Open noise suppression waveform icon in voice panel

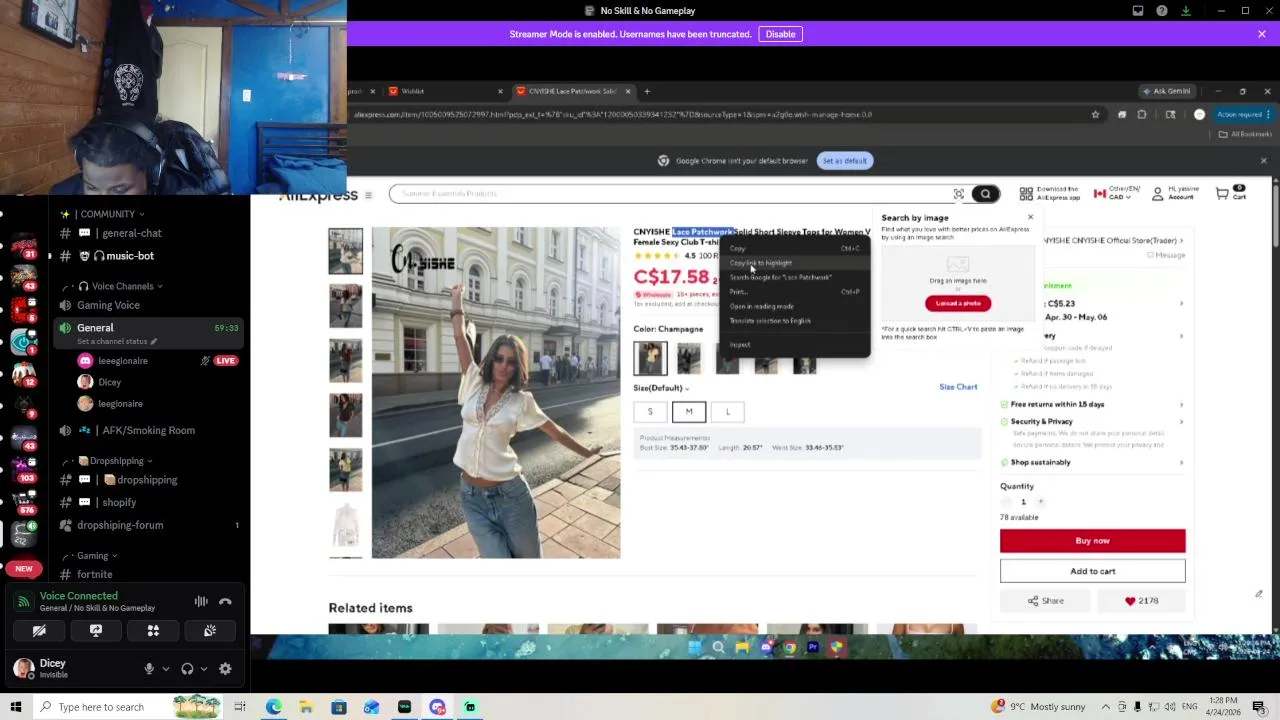click(x=201, y=601)
